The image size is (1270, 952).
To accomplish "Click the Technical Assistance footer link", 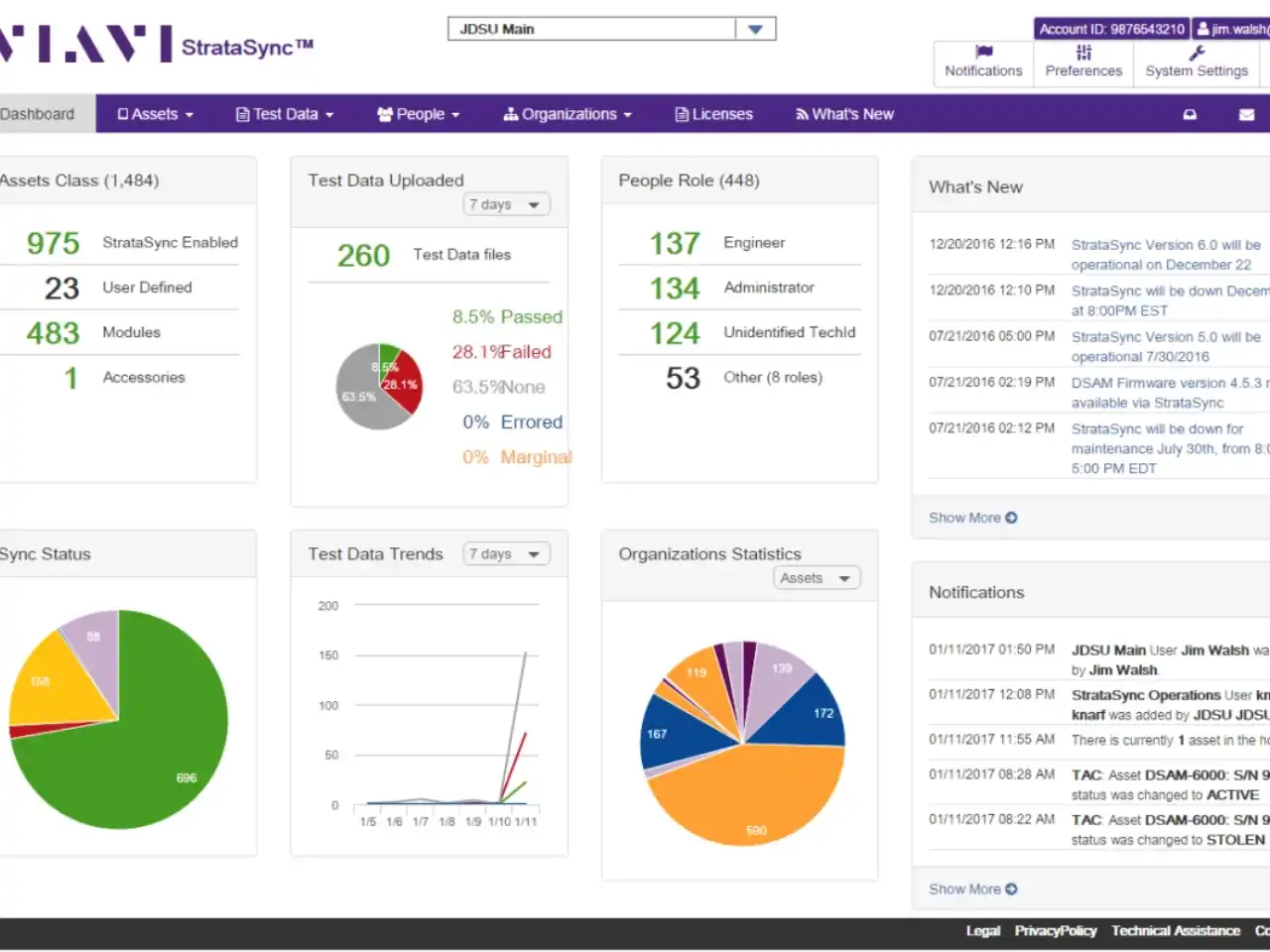I will coord(1176,931).
